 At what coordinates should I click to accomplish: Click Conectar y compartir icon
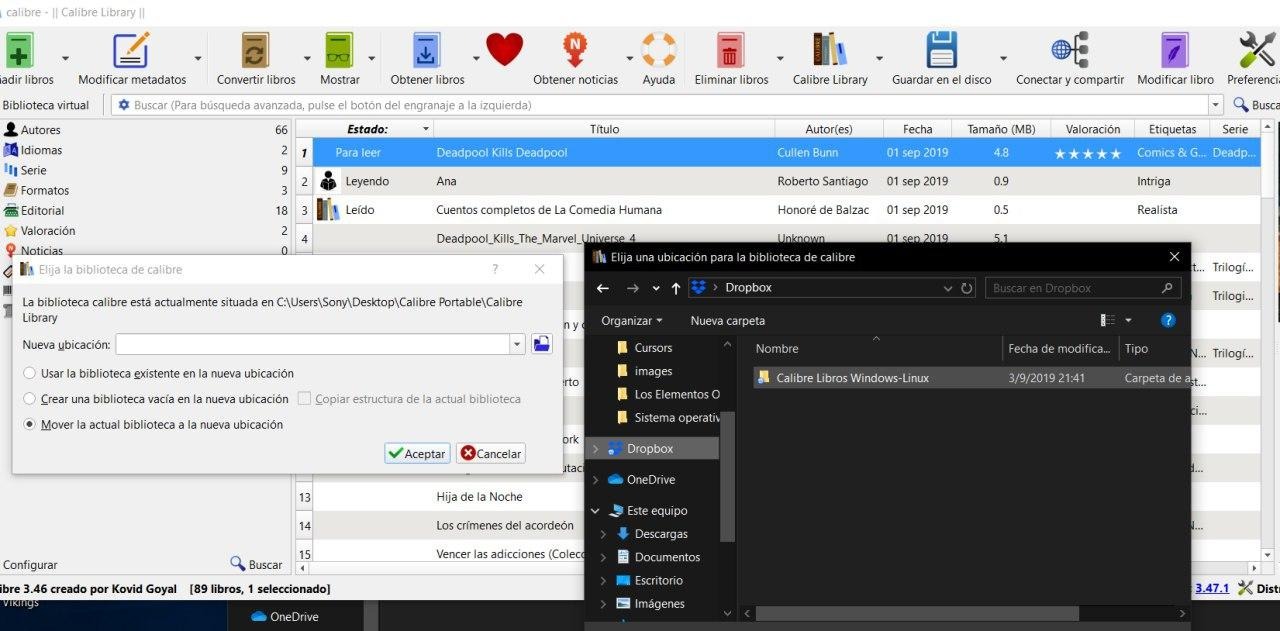[1070, 50]
